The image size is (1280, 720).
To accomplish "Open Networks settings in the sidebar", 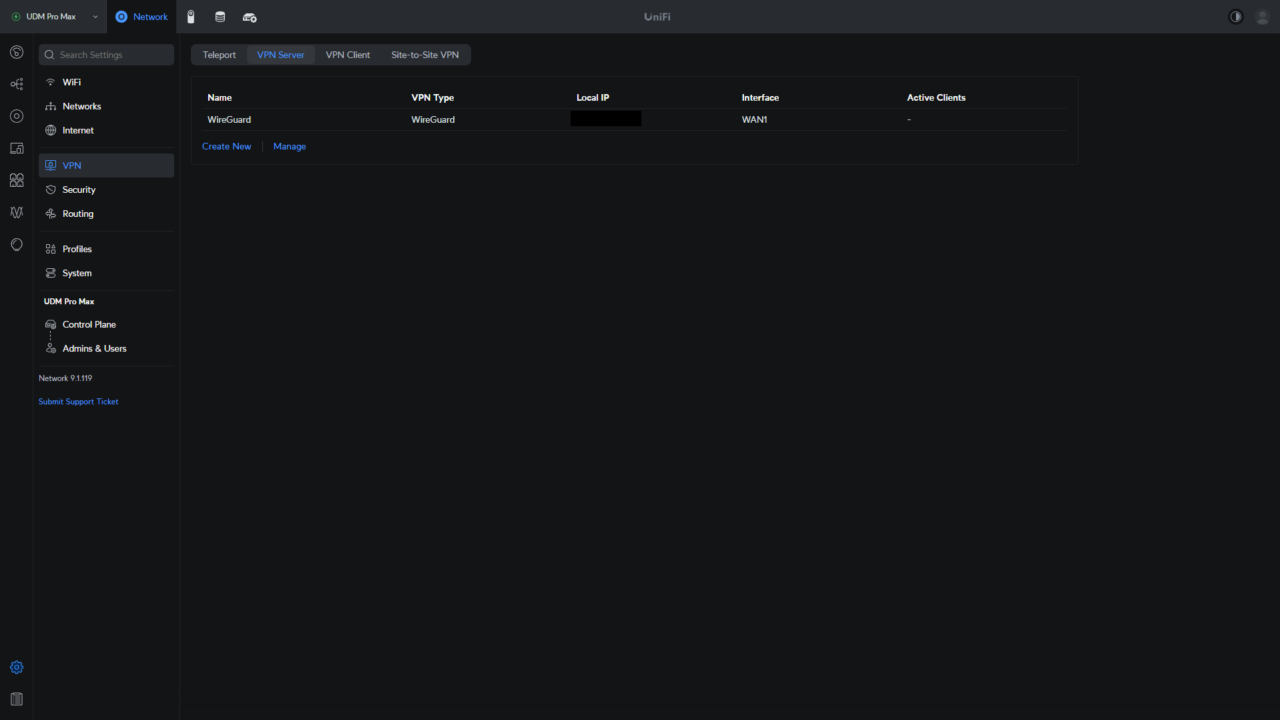I will point(106,106).
